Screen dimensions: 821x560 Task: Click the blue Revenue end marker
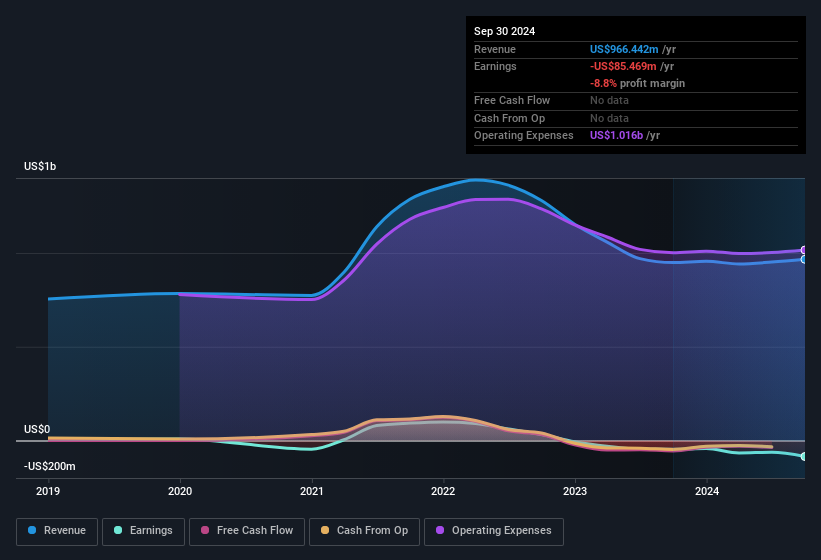(804, 260)
